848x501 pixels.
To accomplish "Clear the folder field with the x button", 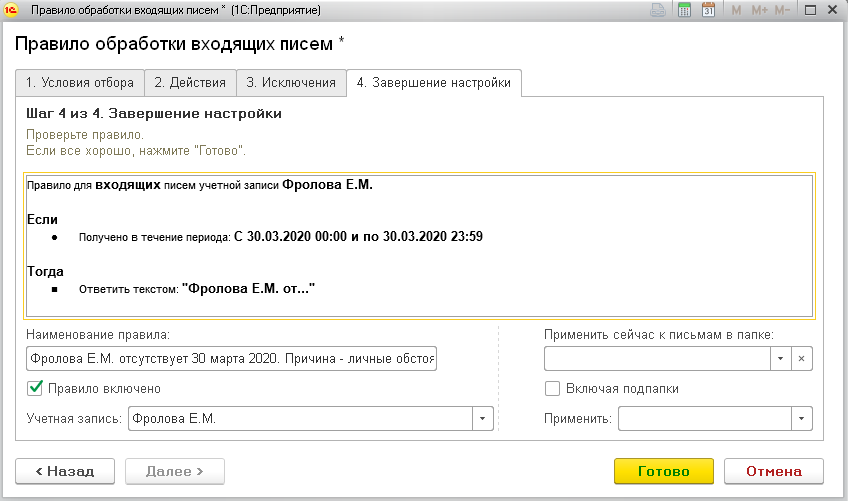I will point(801,358).
